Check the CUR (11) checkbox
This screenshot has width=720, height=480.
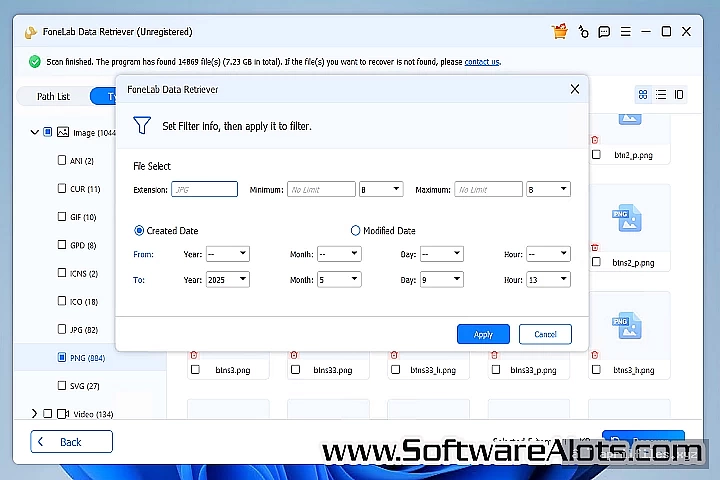62,188
